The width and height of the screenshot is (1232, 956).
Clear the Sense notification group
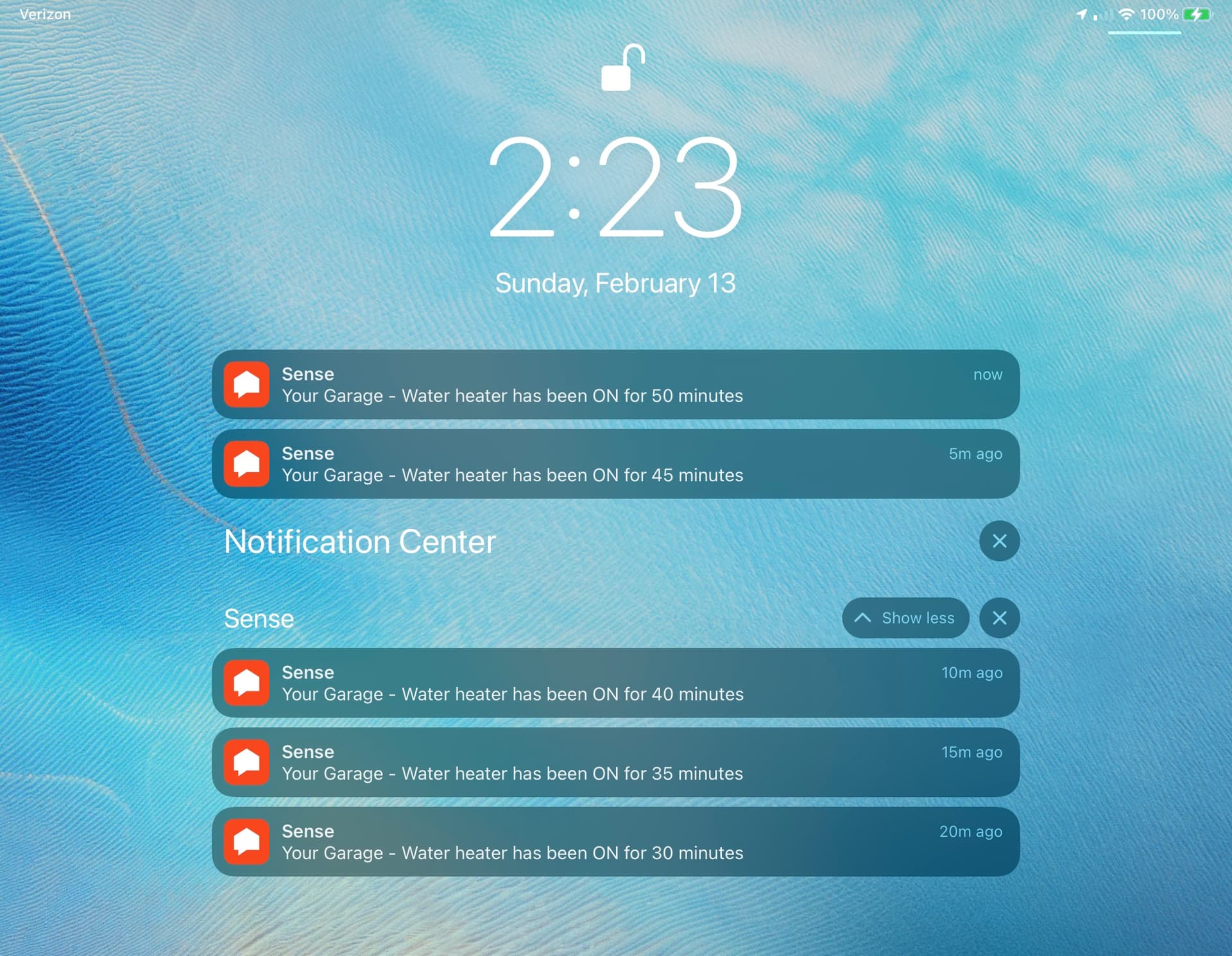[999, 618]
